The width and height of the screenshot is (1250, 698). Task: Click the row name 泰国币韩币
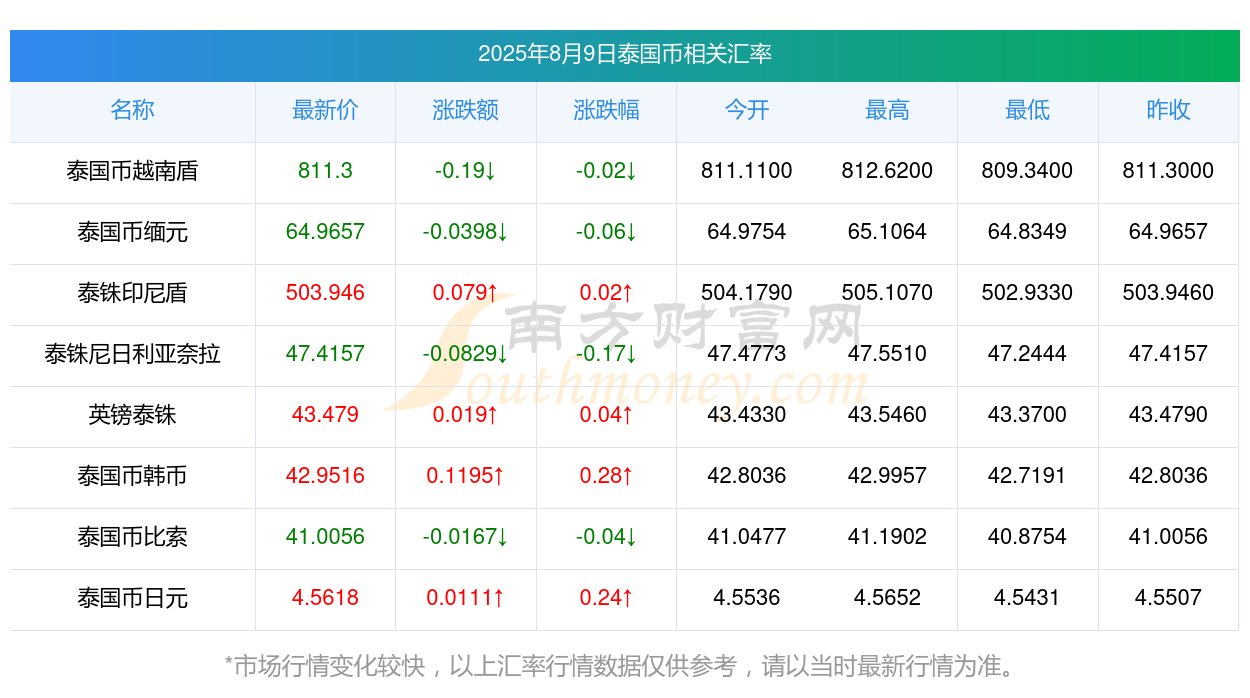point(132,476)
